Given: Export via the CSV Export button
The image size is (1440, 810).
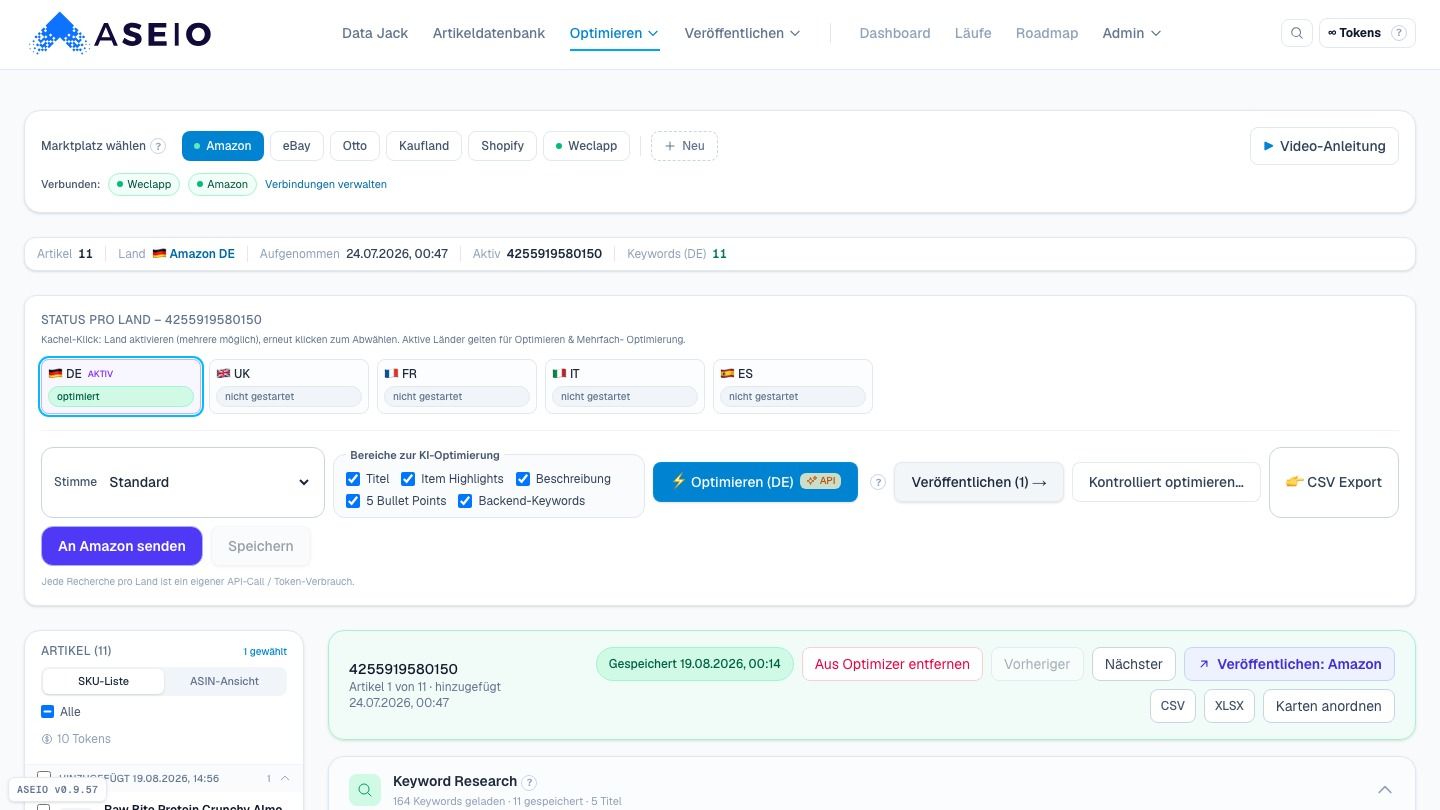Looking at the screenshot, I should pos(1334,482).
